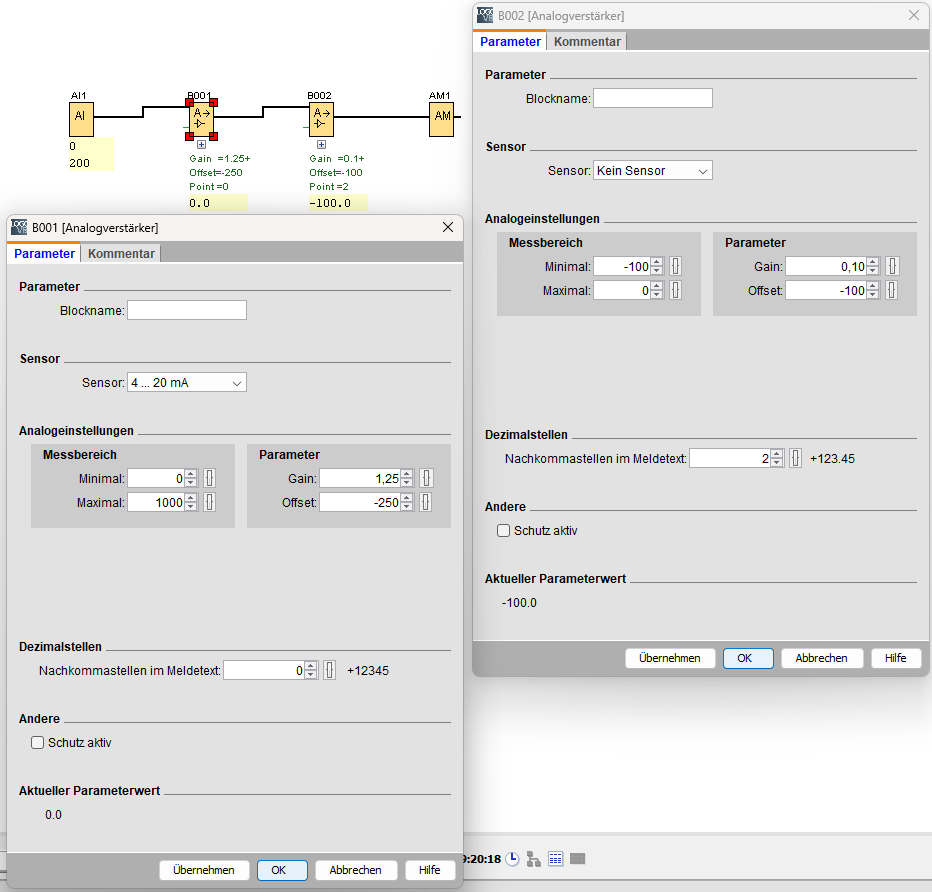The image size is (932, 892).
Task: Enable 'Schutz aktiv' in B001 dialog
Action: (x=38, y=743)
